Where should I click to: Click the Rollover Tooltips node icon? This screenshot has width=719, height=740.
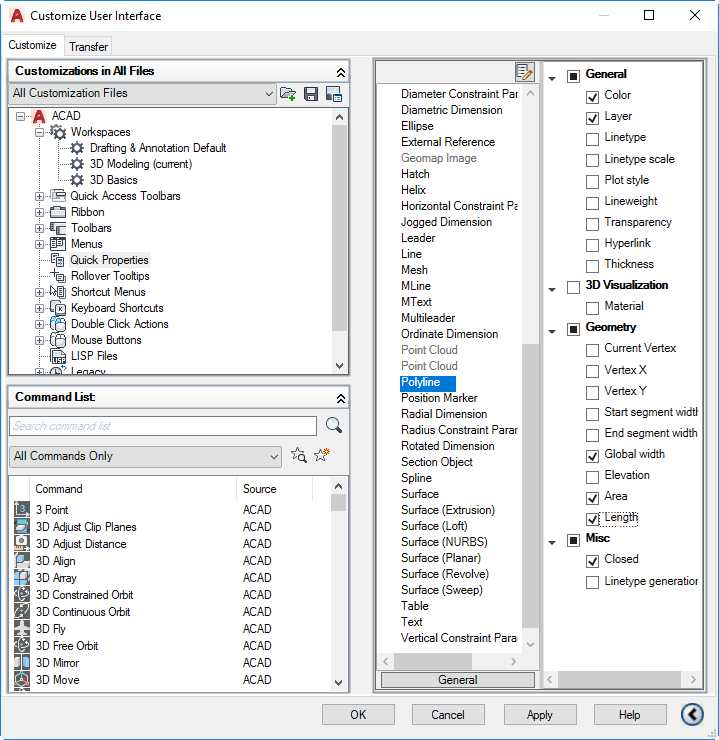(x=58, y=276)
